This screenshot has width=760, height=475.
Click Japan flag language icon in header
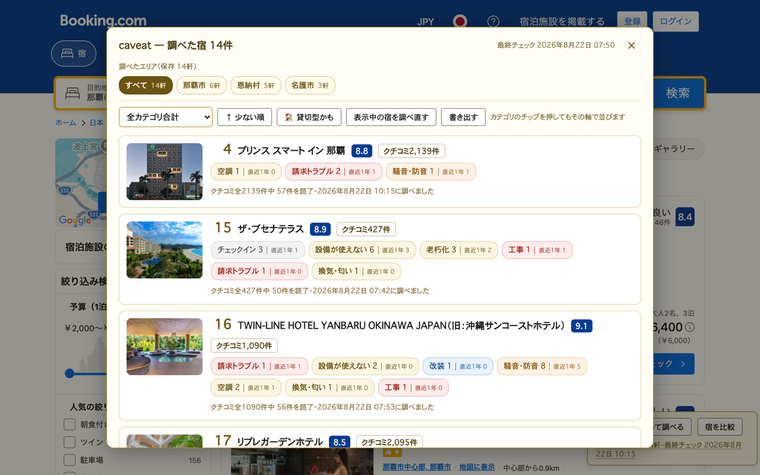click(x=459, y=21)
